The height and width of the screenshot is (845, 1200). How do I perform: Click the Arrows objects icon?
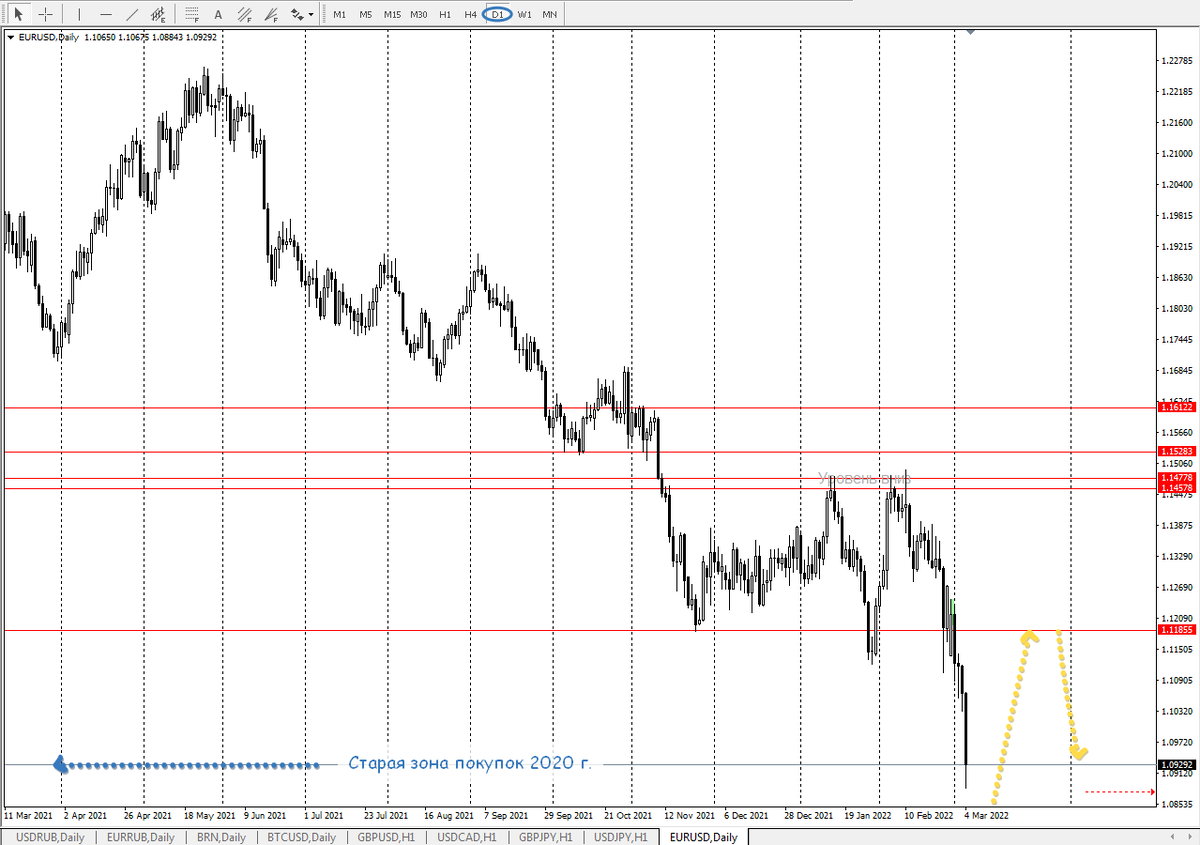[x=297, y=14]
